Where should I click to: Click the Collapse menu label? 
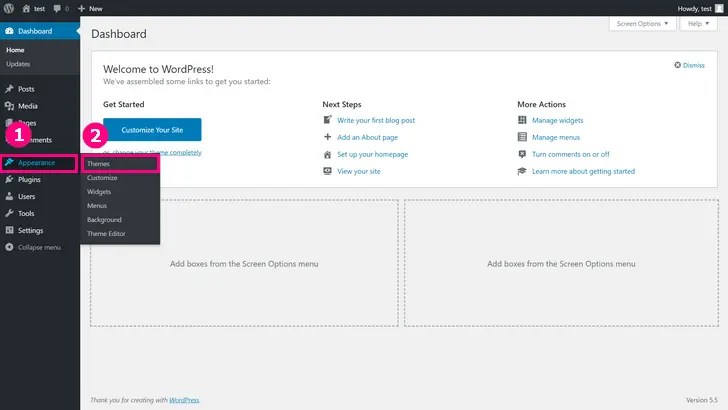39,247
